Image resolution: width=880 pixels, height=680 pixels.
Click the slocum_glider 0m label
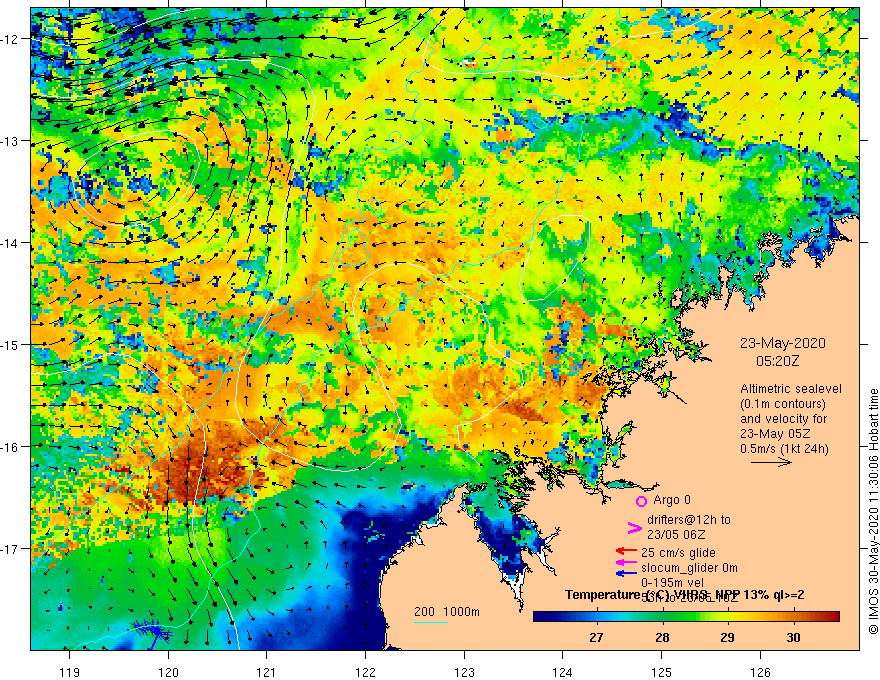(689, 568)
